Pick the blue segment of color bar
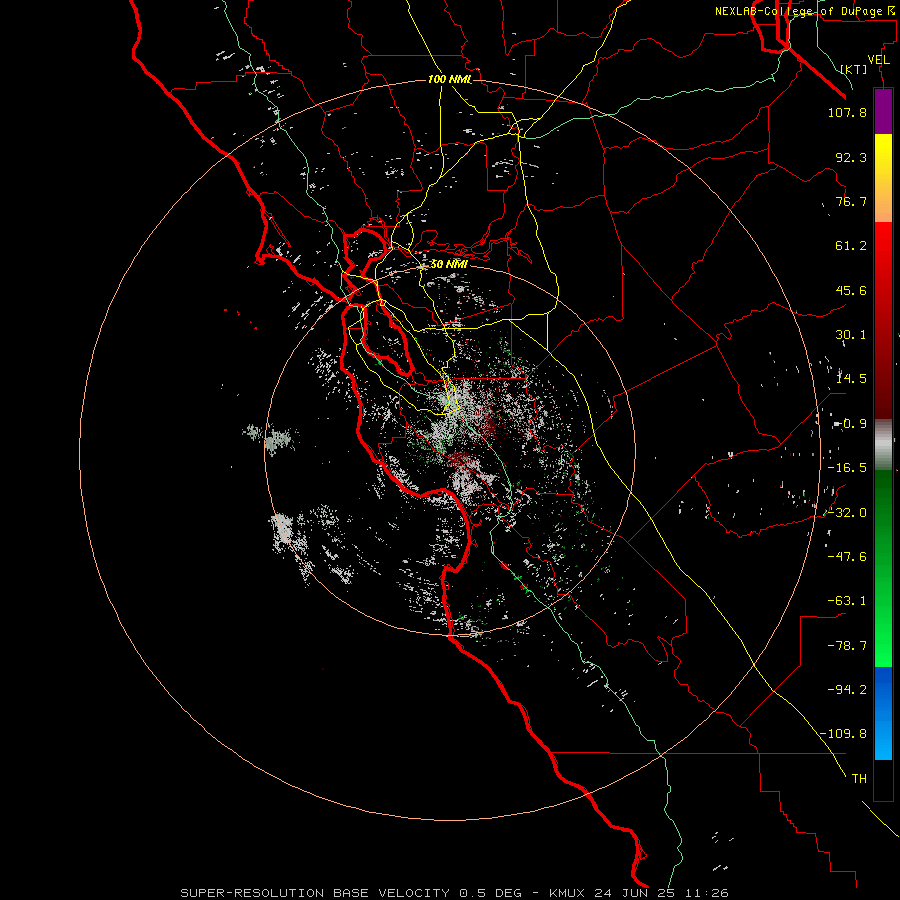Viewport: 900px width, 900px height. coord(883,713)
